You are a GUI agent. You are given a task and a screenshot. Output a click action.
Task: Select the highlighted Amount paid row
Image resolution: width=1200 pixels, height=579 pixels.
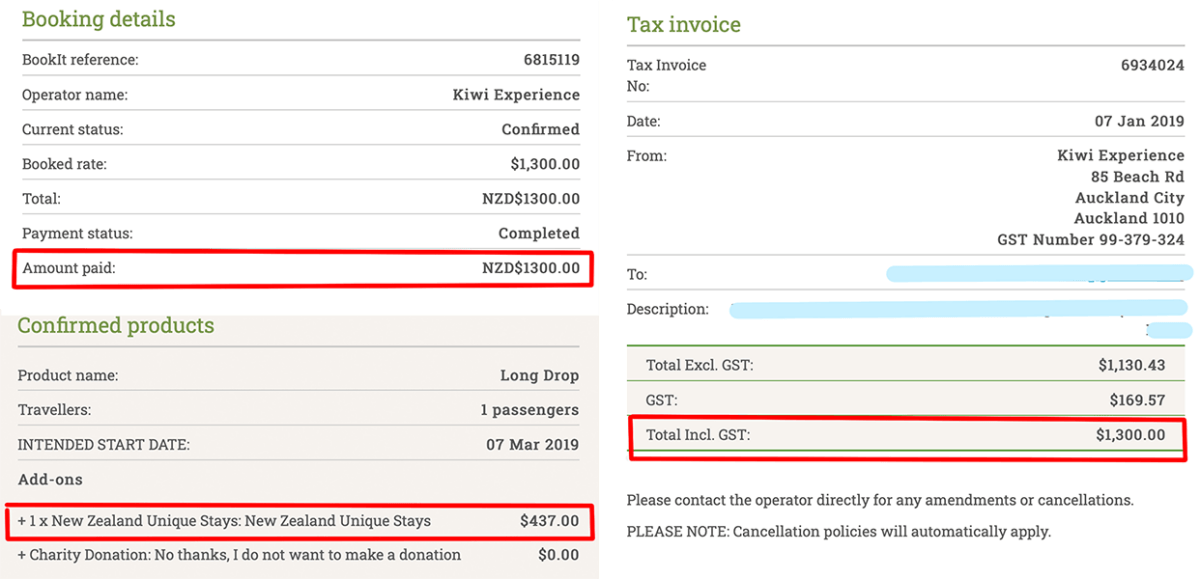pos(300,268)
